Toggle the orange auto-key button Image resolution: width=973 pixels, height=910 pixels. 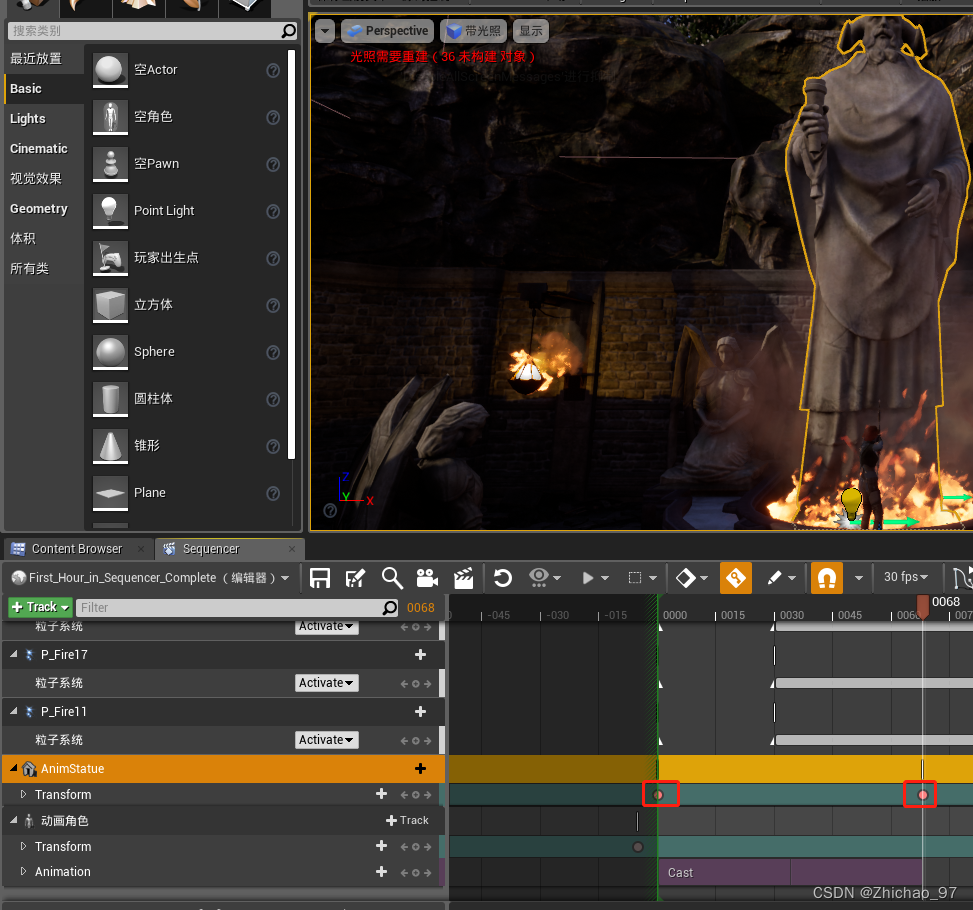[735, 578]
